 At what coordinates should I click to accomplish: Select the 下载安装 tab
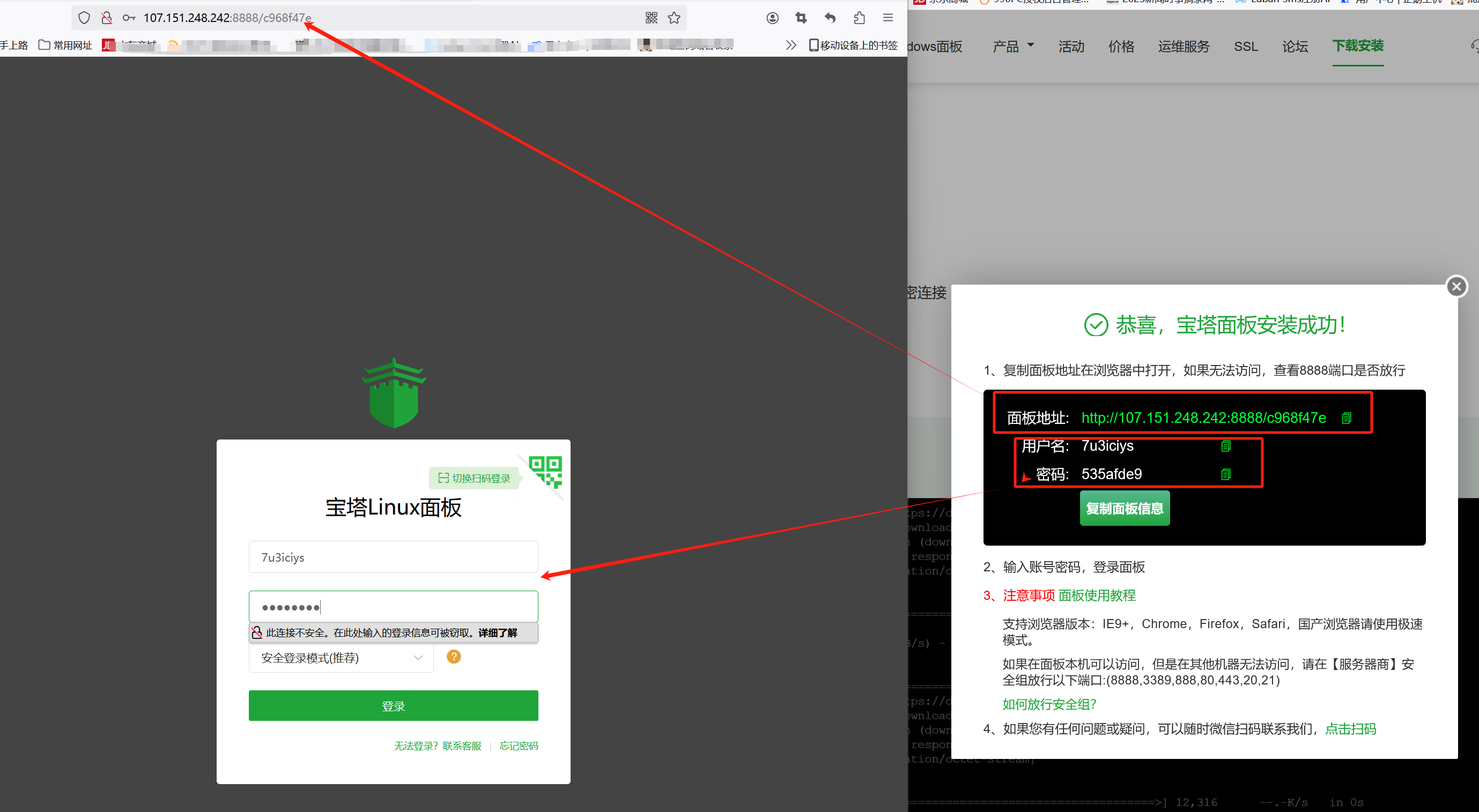(x=1358, y=46)
